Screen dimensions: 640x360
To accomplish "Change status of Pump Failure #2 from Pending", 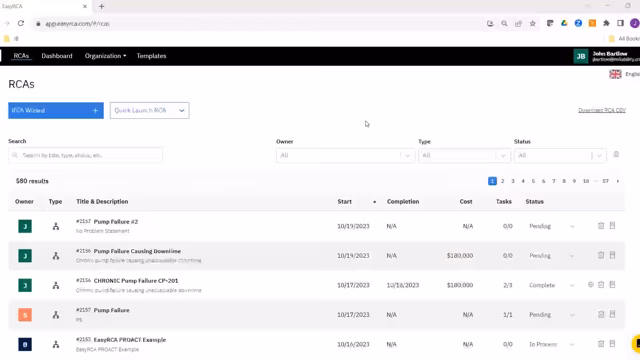I will click(551, 226).
